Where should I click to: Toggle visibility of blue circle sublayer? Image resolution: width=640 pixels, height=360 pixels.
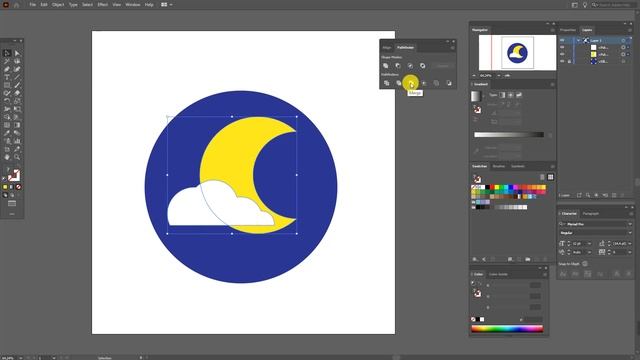[x=562, y=61]
